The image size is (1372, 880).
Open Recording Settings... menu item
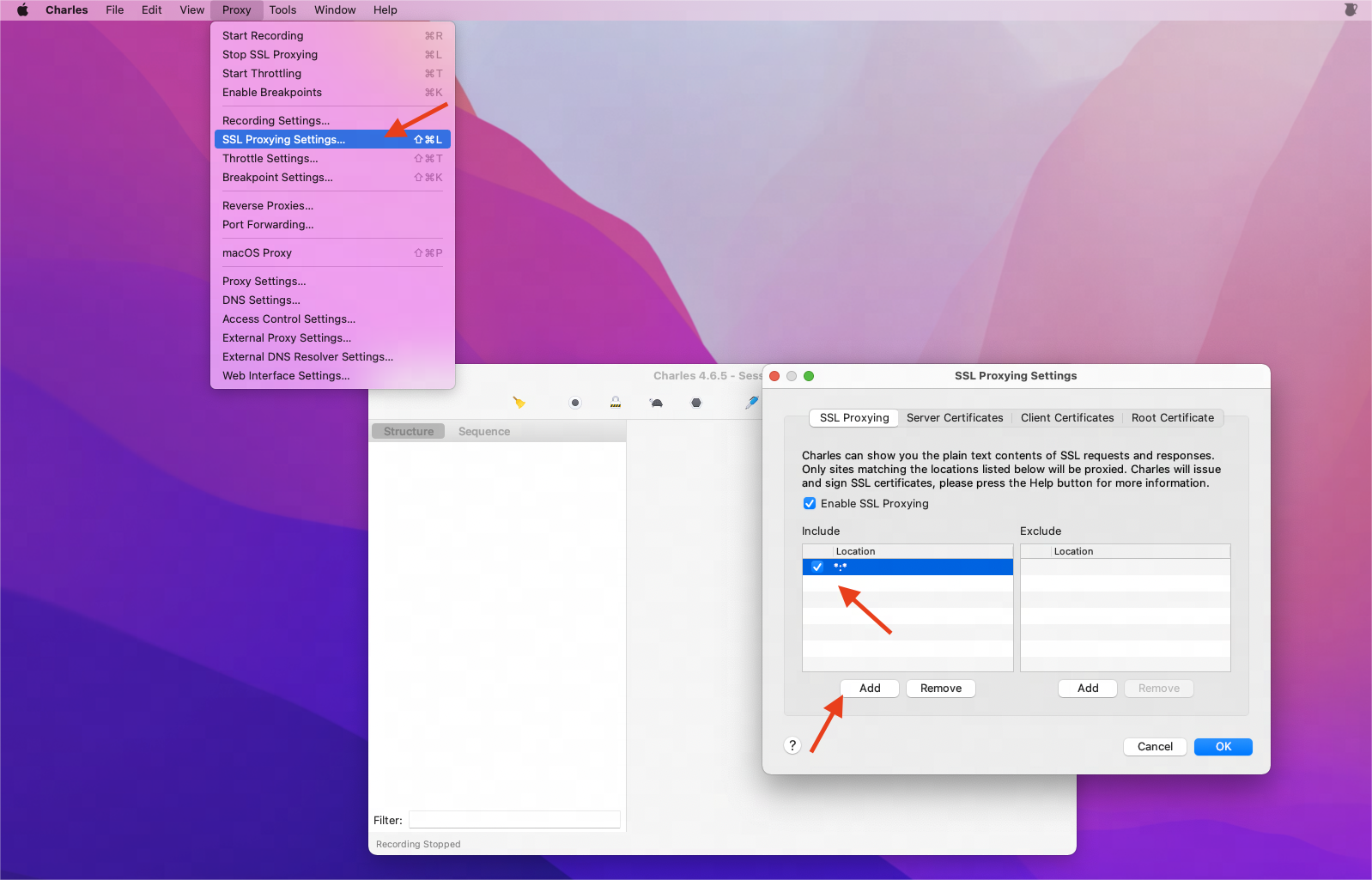click(x=332, y=121)
